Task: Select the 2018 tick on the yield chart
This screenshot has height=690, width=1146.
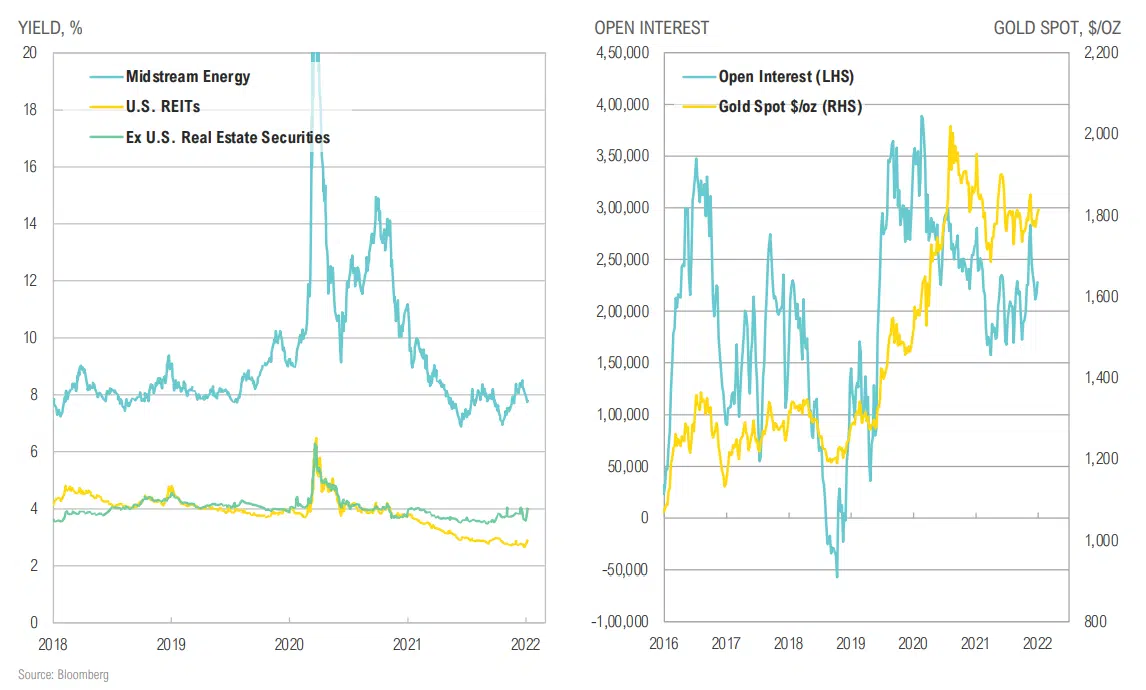Action: 54,644
